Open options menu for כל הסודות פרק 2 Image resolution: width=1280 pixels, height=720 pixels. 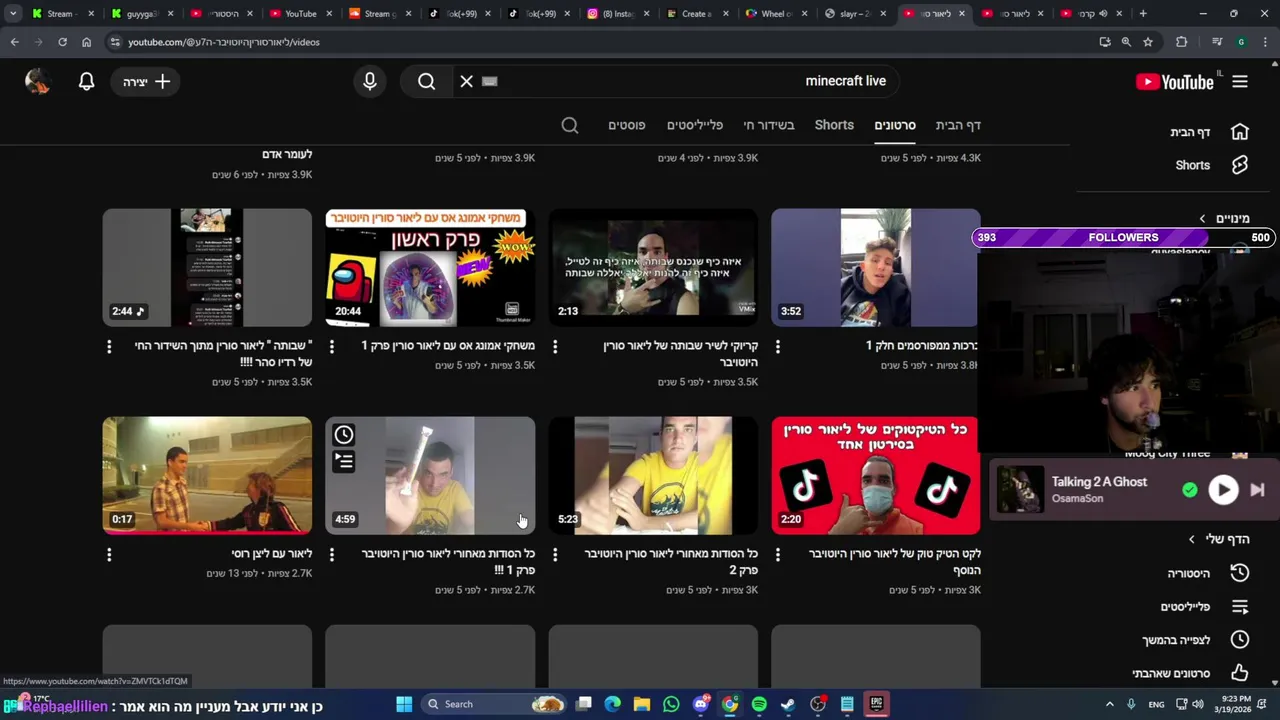point(555,554)
